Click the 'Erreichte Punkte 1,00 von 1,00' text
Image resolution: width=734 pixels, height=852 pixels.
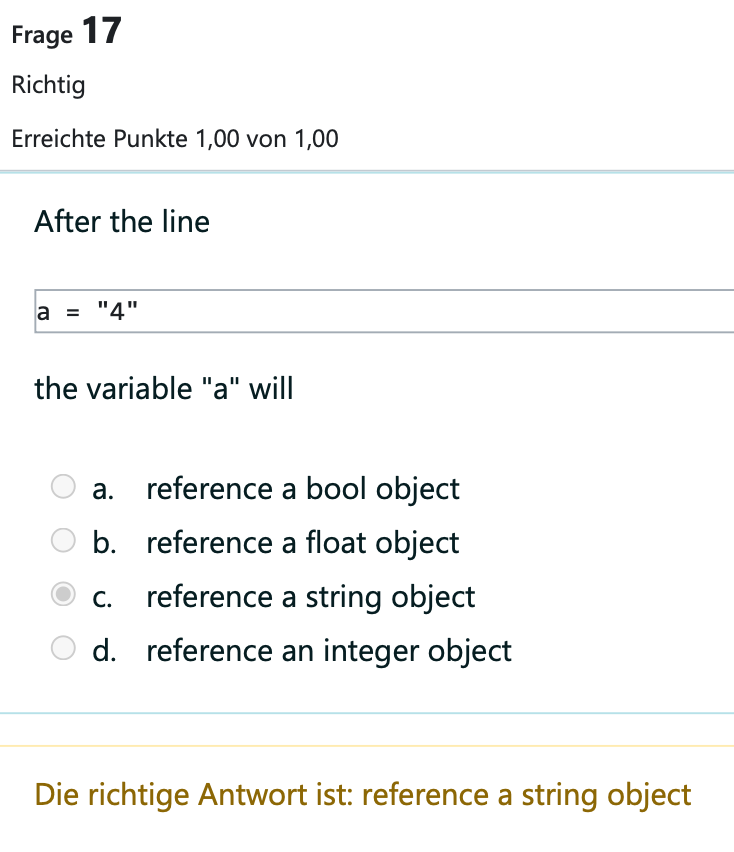pos(174,139)
